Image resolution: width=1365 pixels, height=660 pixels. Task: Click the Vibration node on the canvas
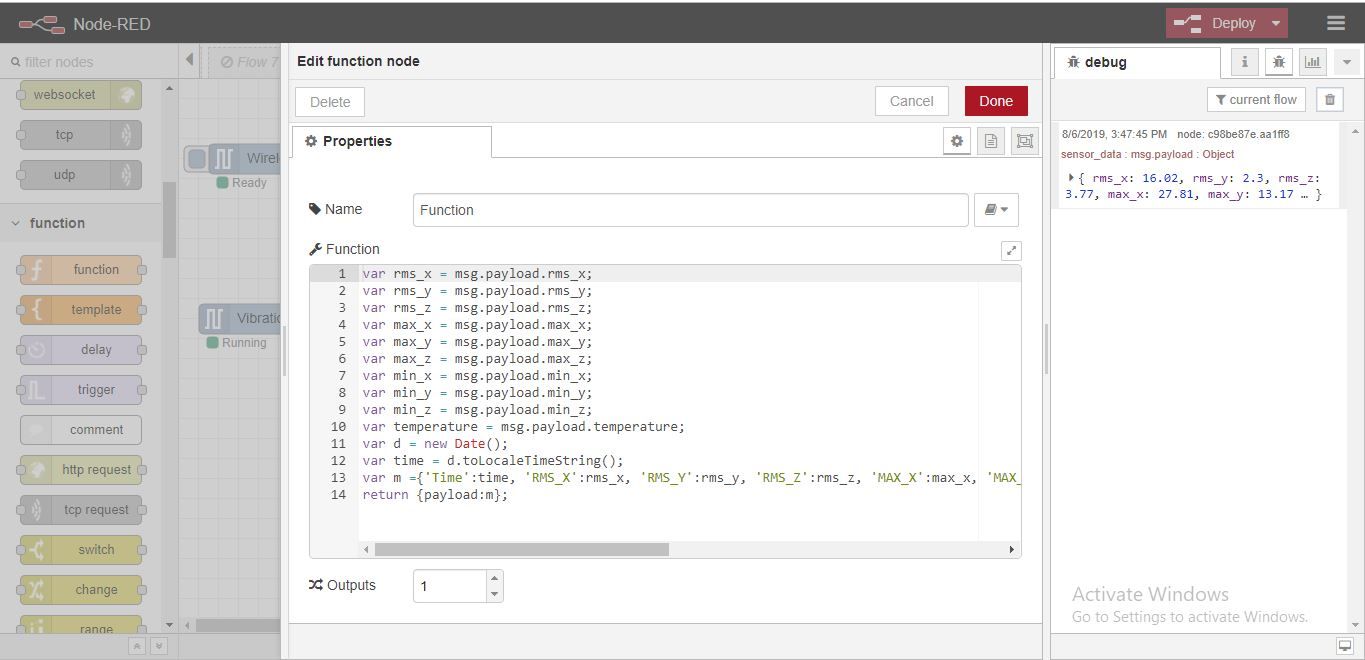pyautogui.click(x=241, y=319)
